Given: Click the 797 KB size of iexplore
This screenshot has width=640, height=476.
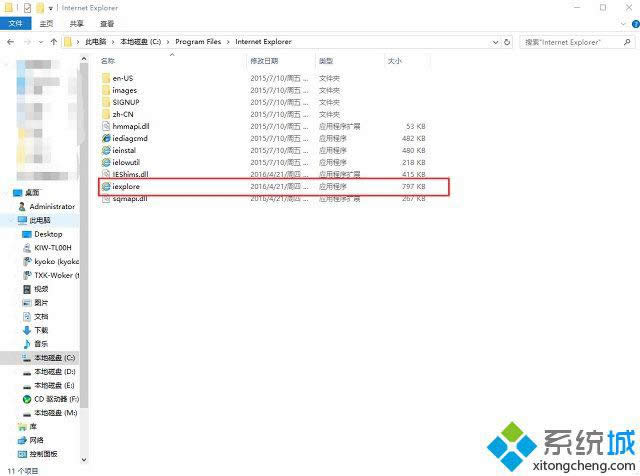Looking at the screenshot, I should coord(413,186).
